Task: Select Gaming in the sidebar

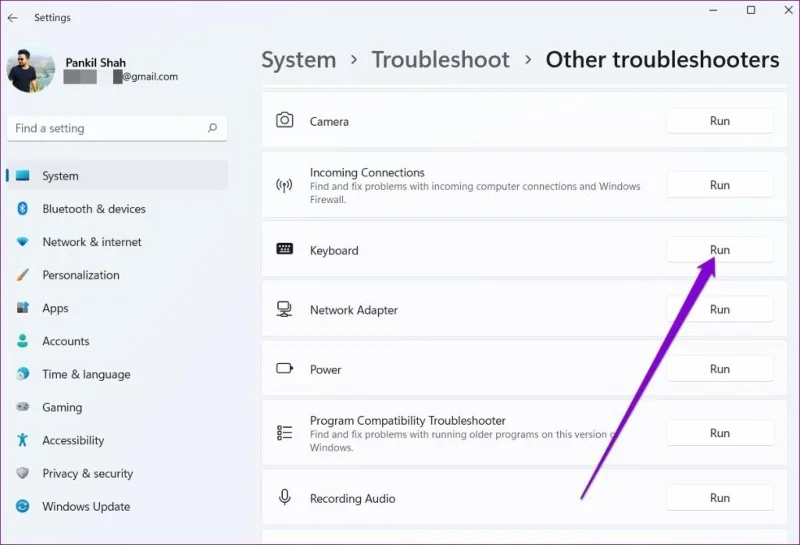Action: 117,407
